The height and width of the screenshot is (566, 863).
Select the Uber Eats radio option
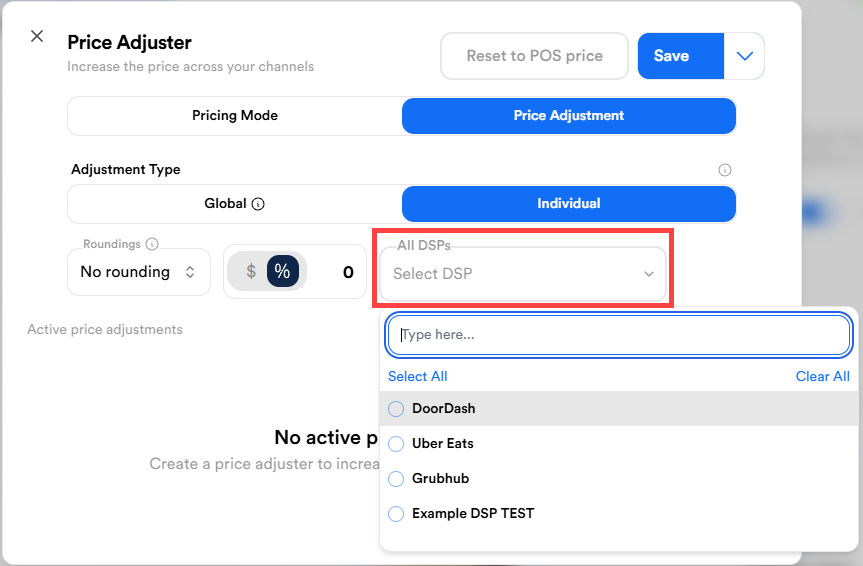click(x=396, y=444)
